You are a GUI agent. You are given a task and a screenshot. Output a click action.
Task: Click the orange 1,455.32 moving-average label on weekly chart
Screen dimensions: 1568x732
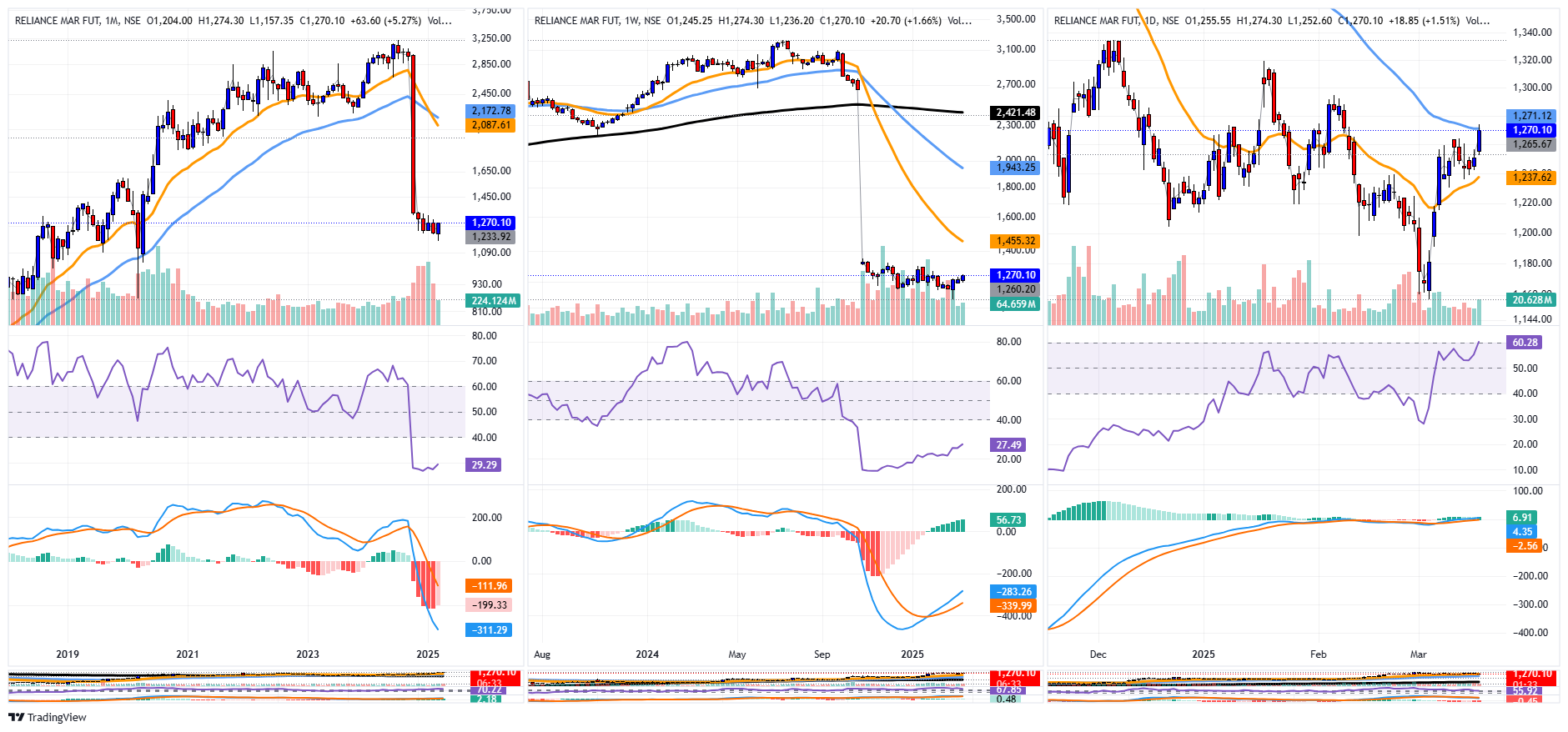(x=1015, y=241)
